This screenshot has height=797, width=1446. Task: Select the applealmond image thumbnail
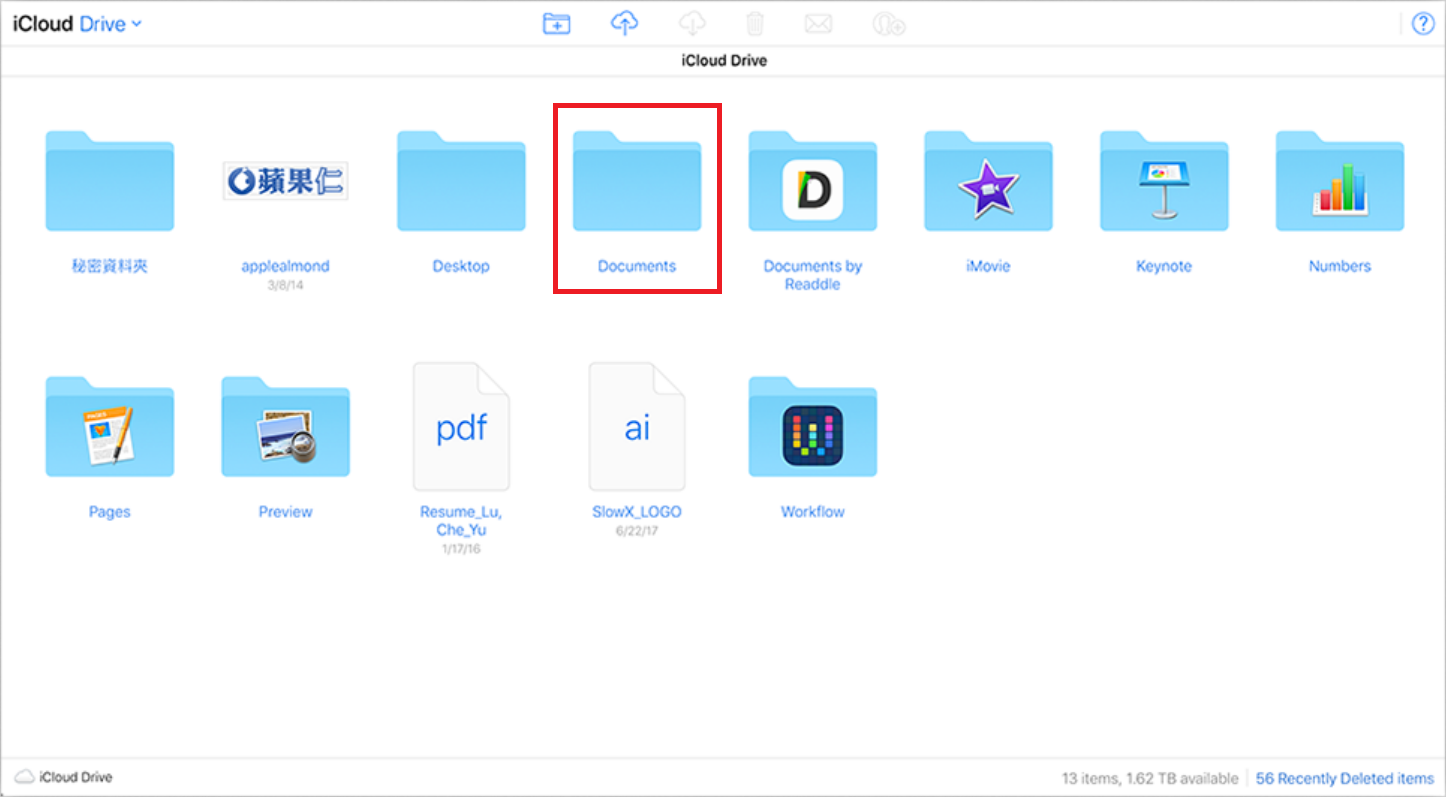point(286,181)
